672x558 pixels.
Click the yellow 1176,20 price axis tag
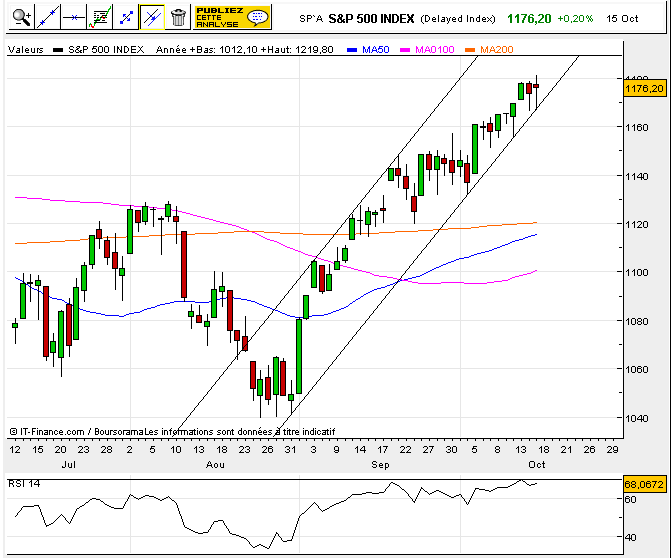pos(645,89)
